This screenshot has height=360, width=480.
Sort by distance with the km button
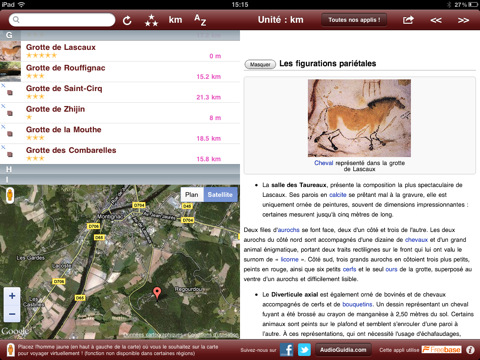(175, 20)
